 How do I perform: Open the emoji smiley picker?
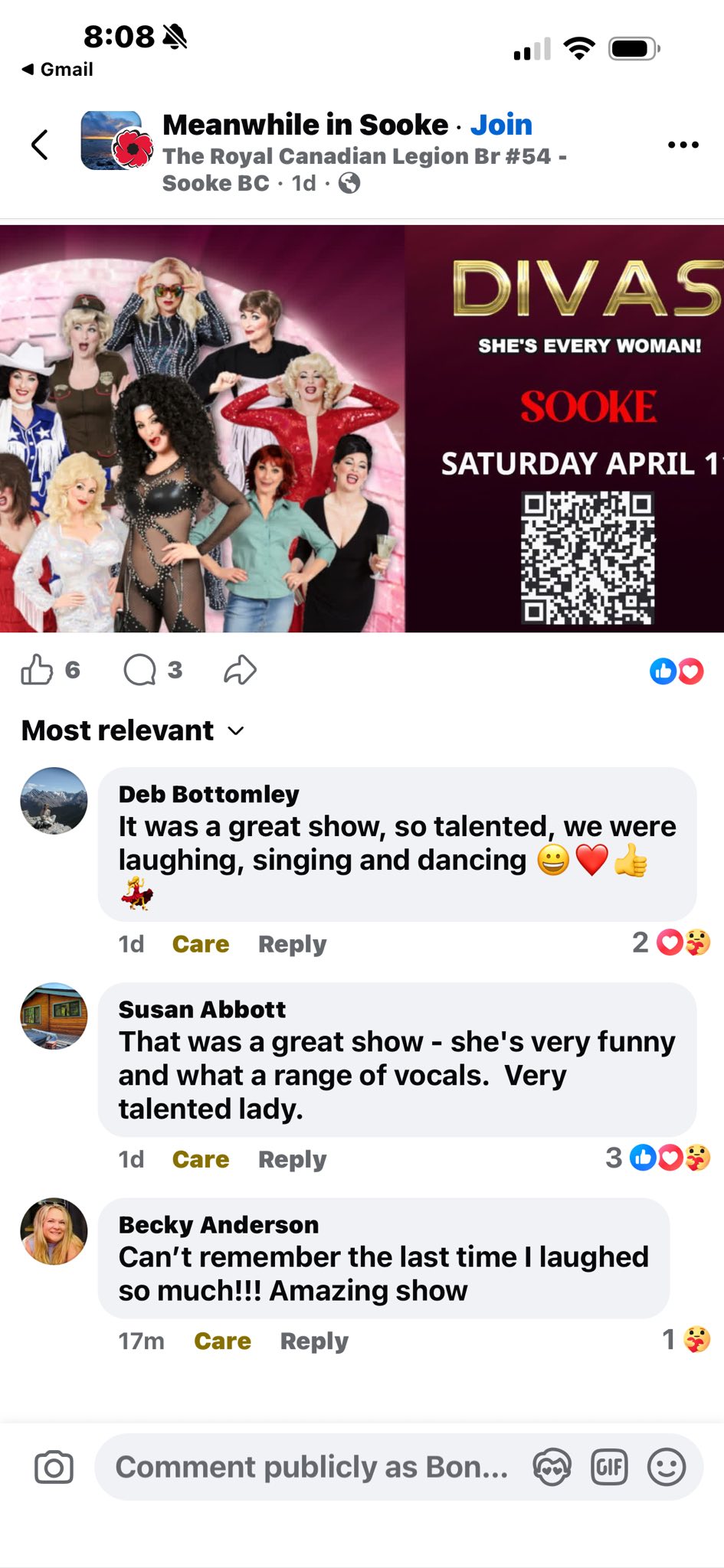click(667, 1467)
